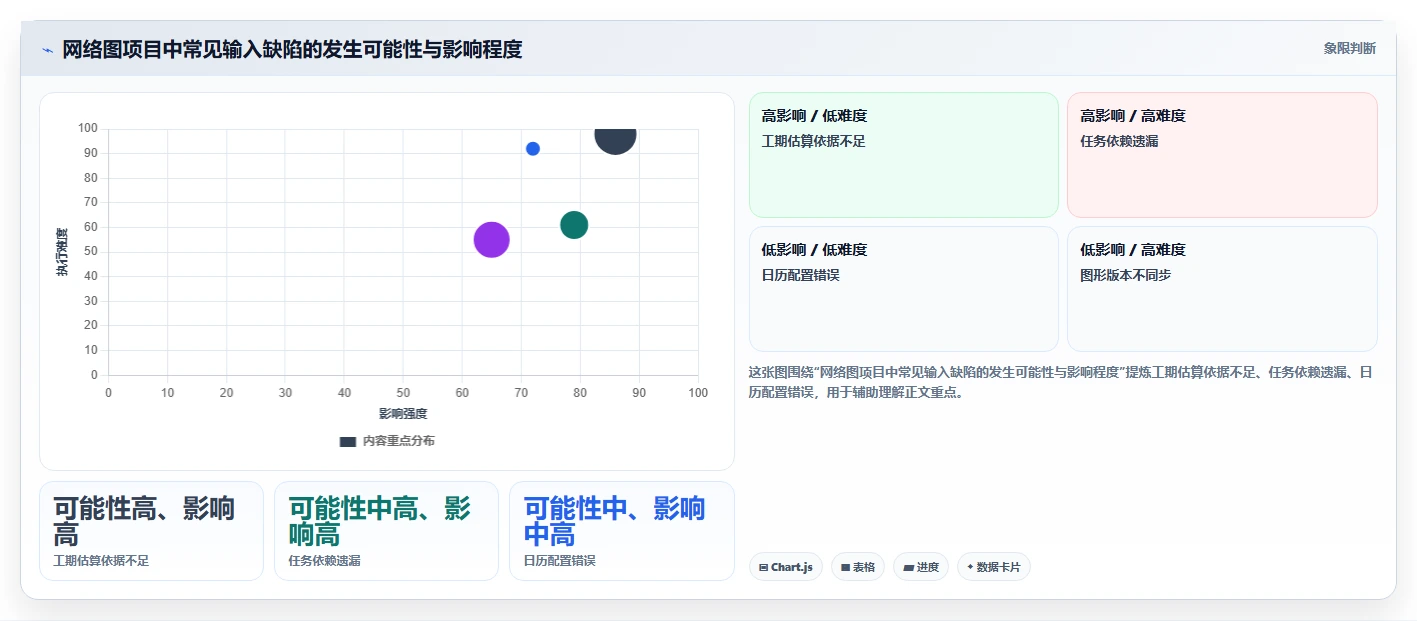Click the dark legend color box
This screenshot has height=621, width=1417.
pos(347,441)
